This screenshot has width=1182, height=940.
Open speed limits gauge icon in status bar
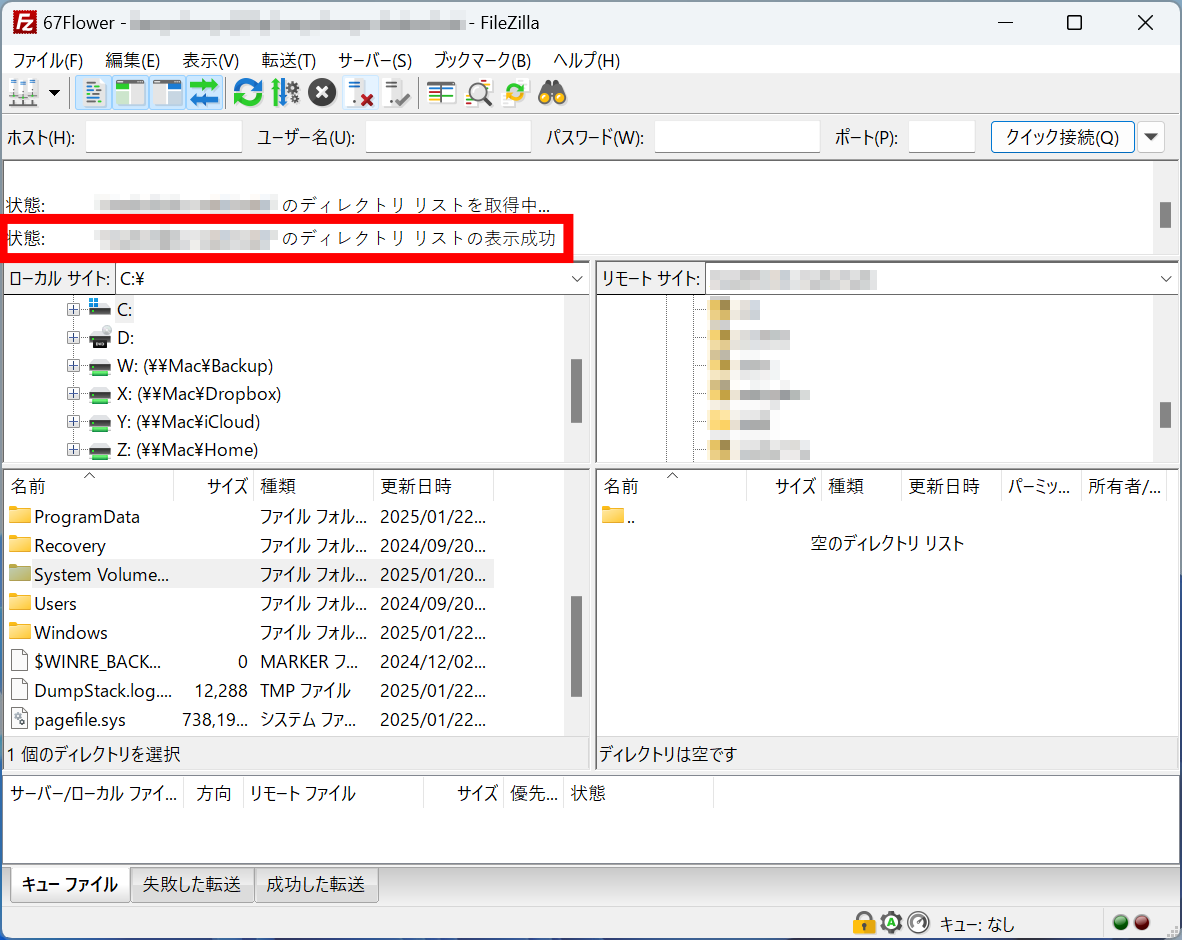coord(918,923)
